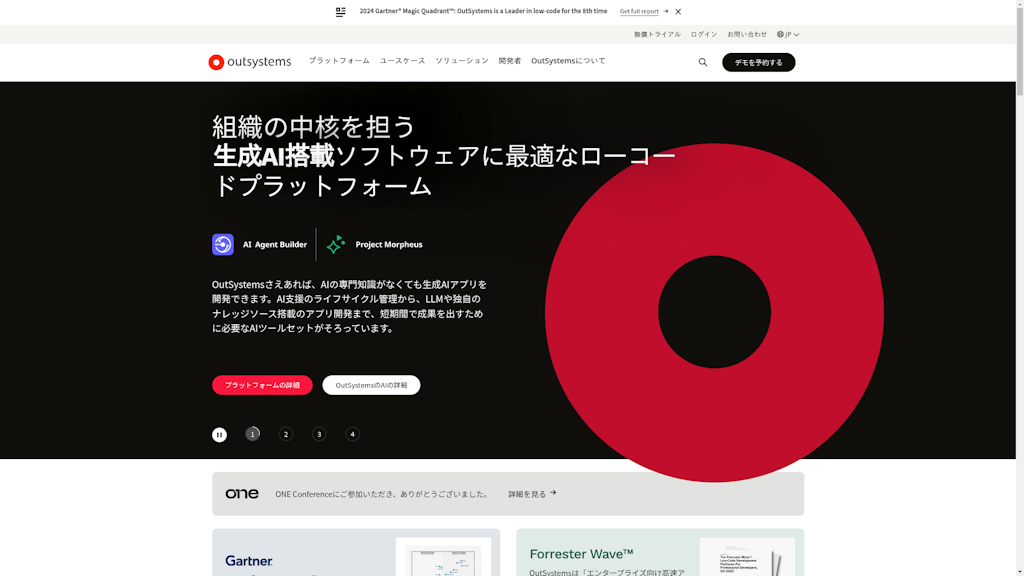Expand the JP language dropdown
The image size is (1024, 576).
[788, 34]
